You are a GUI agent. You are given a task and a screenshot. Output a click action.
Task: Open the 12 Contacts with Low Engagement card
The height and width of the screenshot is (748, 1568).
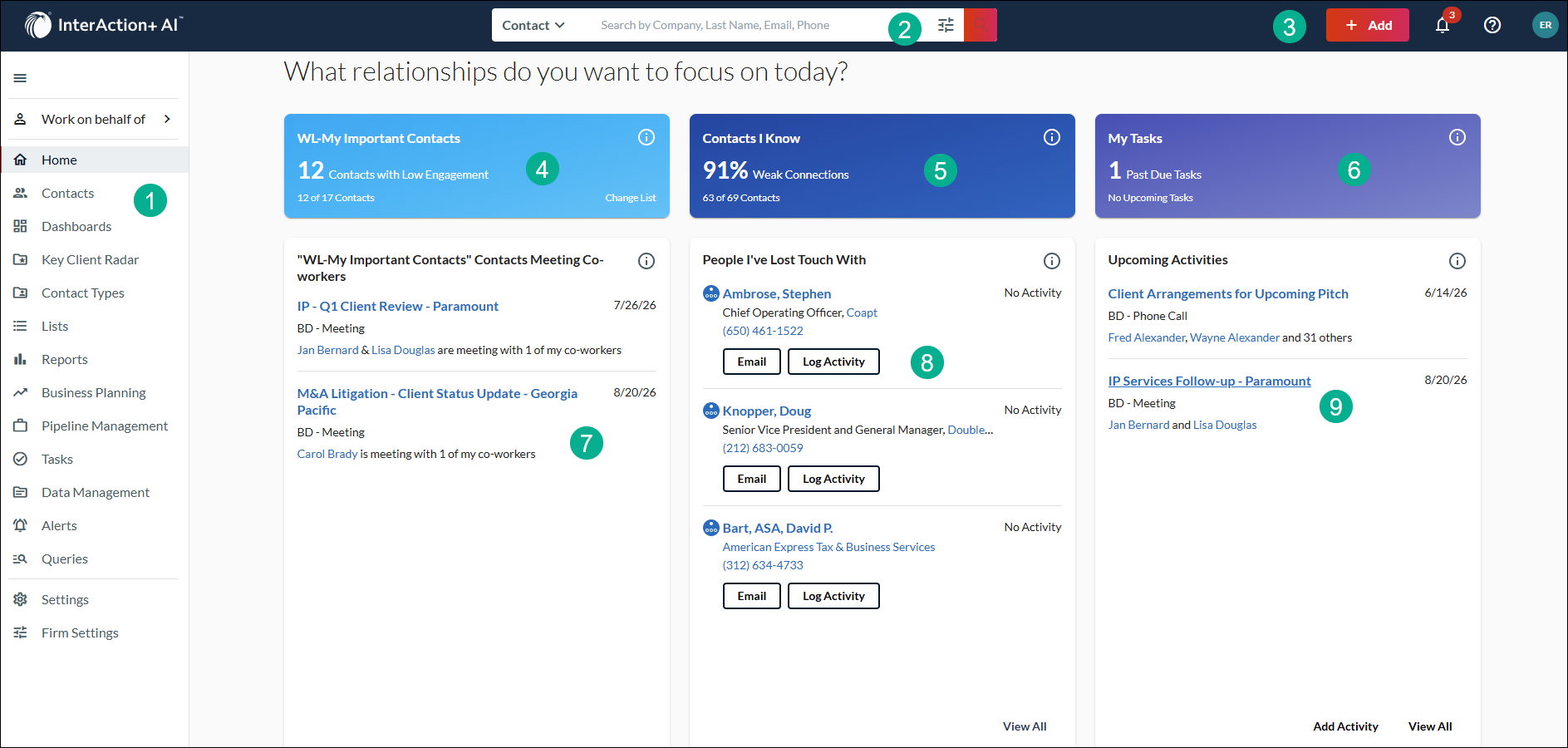click(477, 166)
